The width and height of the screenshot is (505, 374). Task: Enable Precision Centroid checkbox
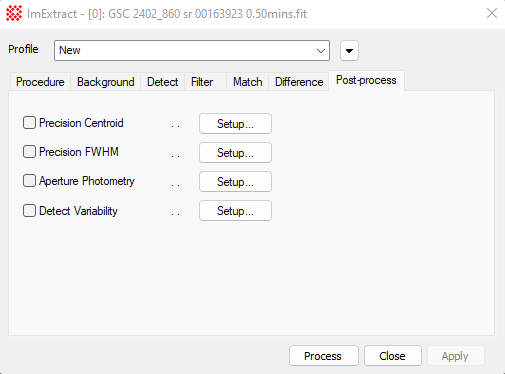(29, 123)
